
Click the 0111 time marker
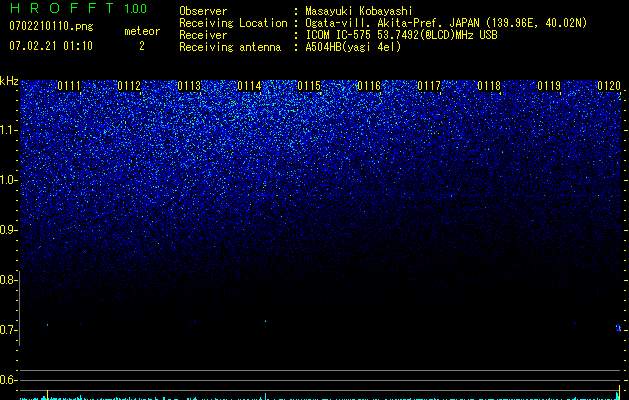(x=69, y=86)
